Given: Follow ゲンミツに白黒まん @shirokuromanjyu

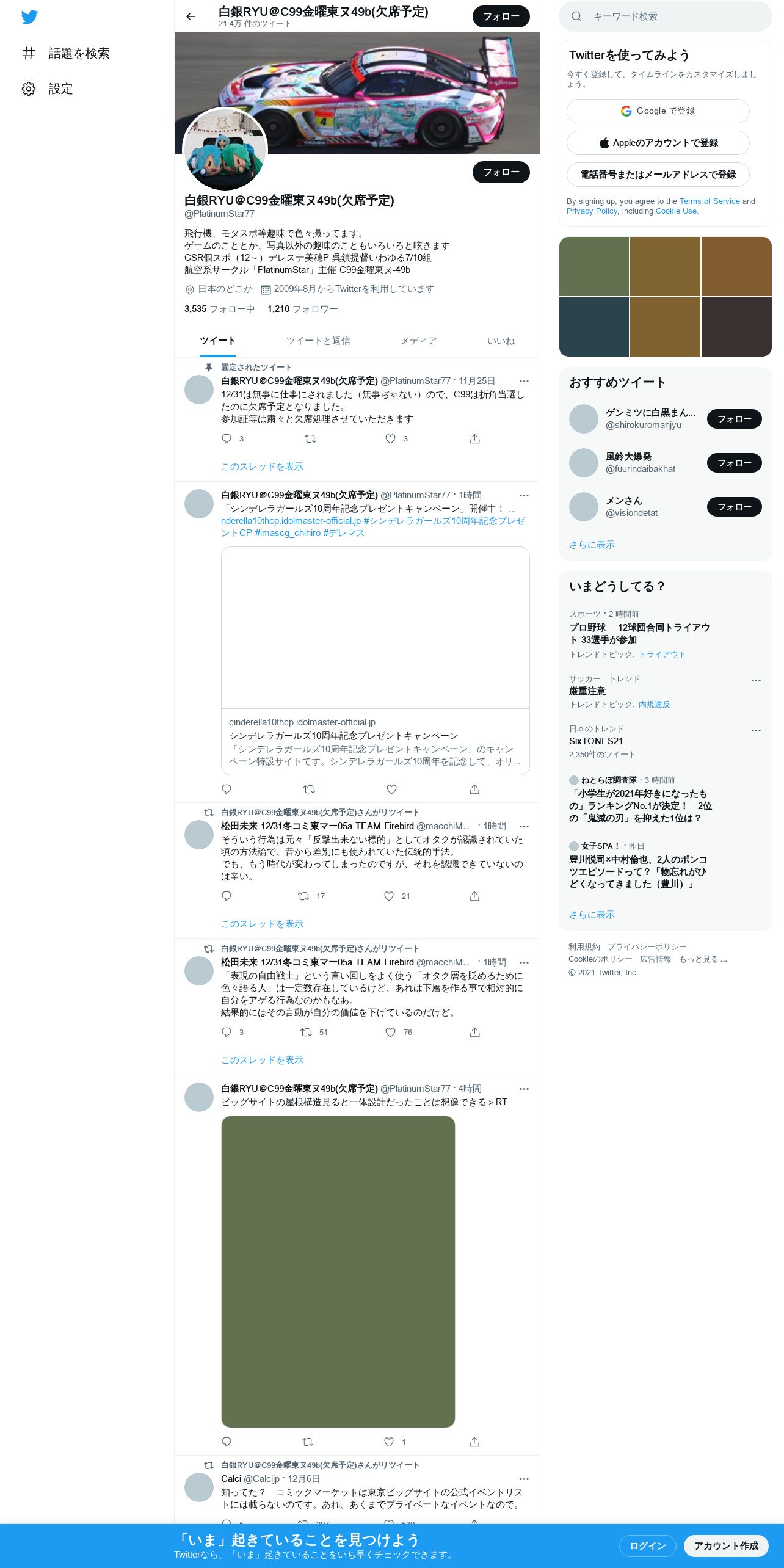Looking at the screenshot, I should pyautogui.click(x=734, y=419).
